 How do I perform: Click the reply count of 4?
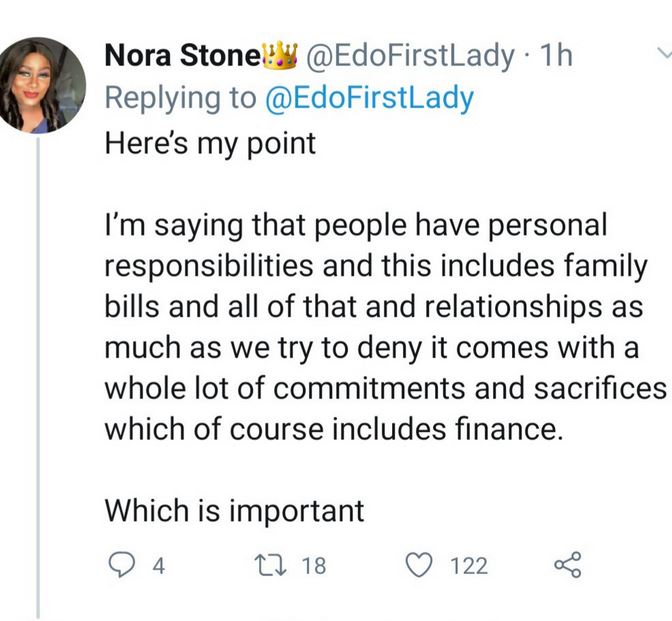(157, 567)
